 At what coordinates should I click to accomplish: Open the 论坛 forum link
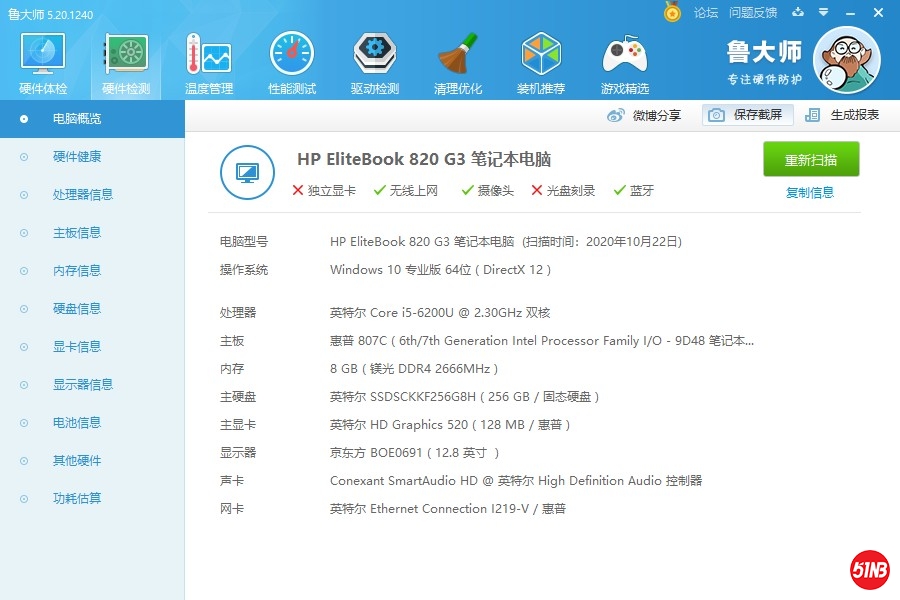pos(706,13)
